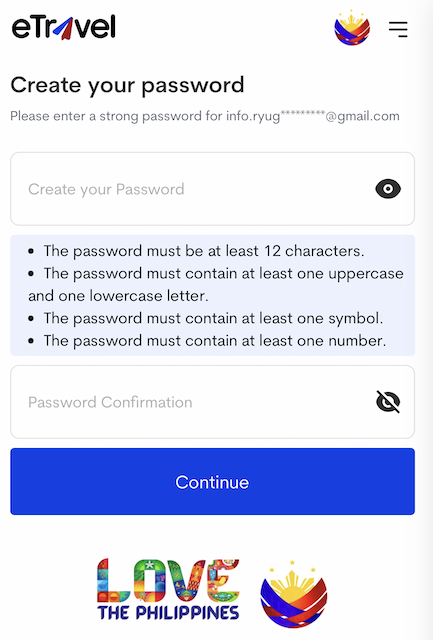Focus the Create your Password field

pyautogui.click(x=212, y=189)
